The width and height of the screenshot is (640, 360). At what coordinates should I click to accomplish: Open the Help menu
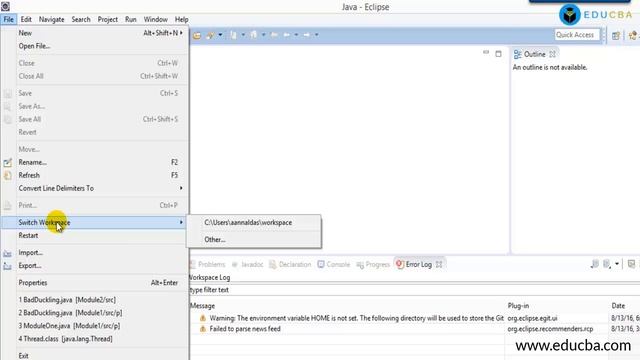coord(182,19)
